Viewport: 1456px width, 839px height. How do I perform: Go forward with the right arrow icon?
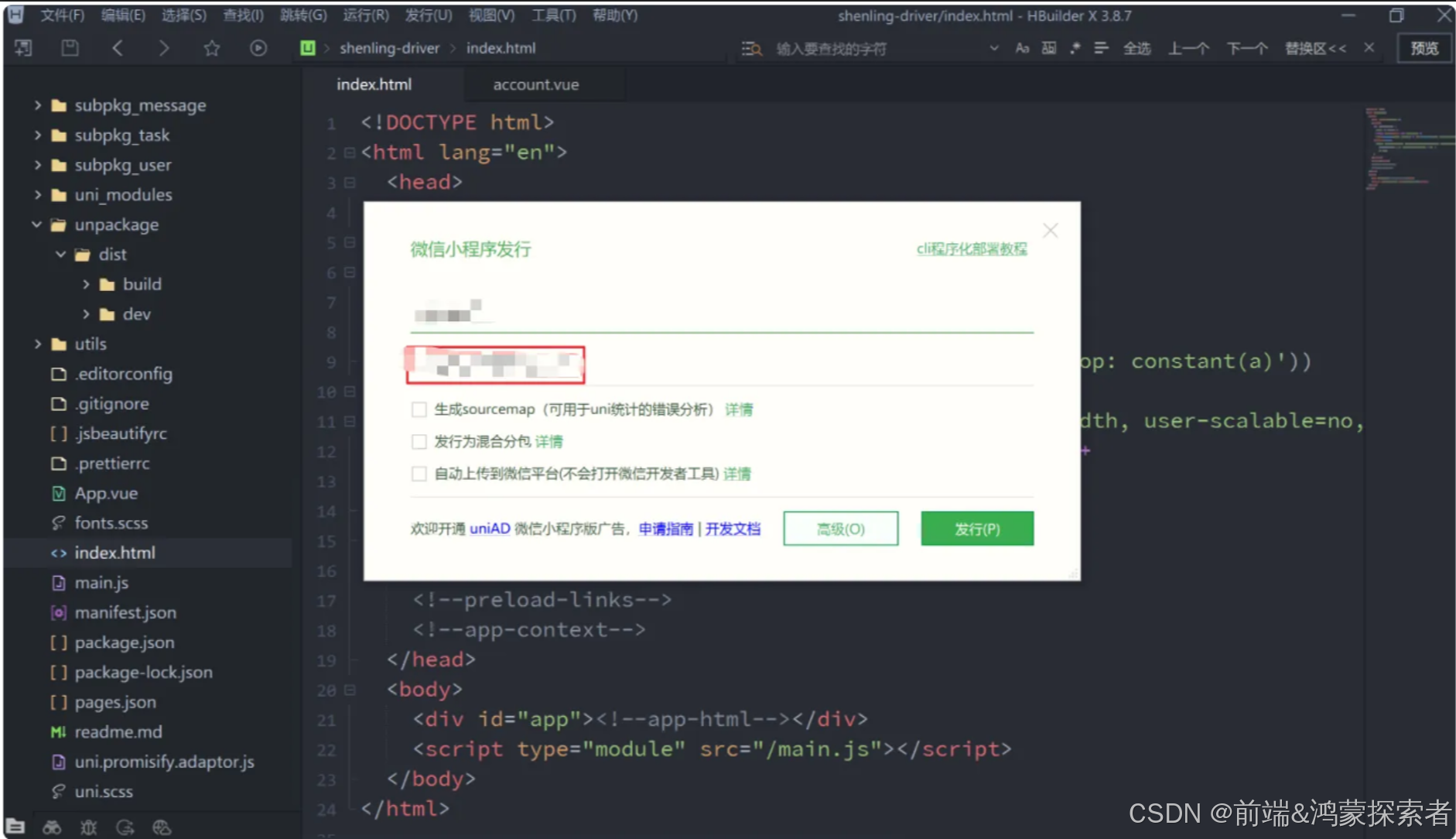click(x=163, y=48)
